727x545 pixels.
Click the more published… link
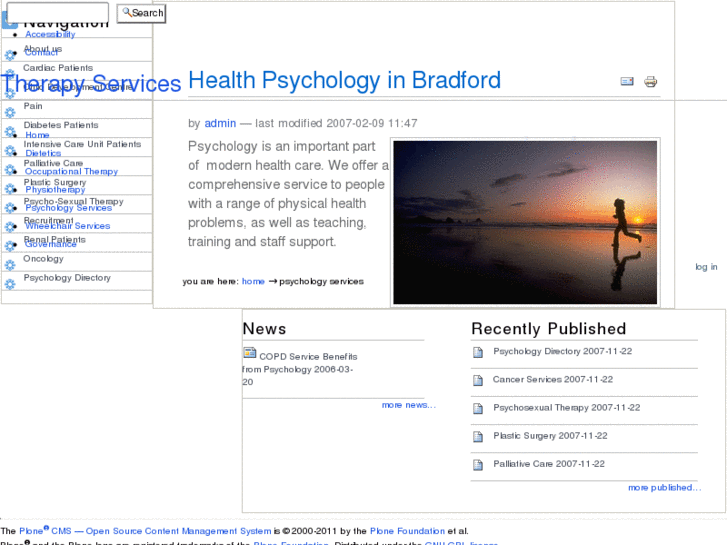664,487
